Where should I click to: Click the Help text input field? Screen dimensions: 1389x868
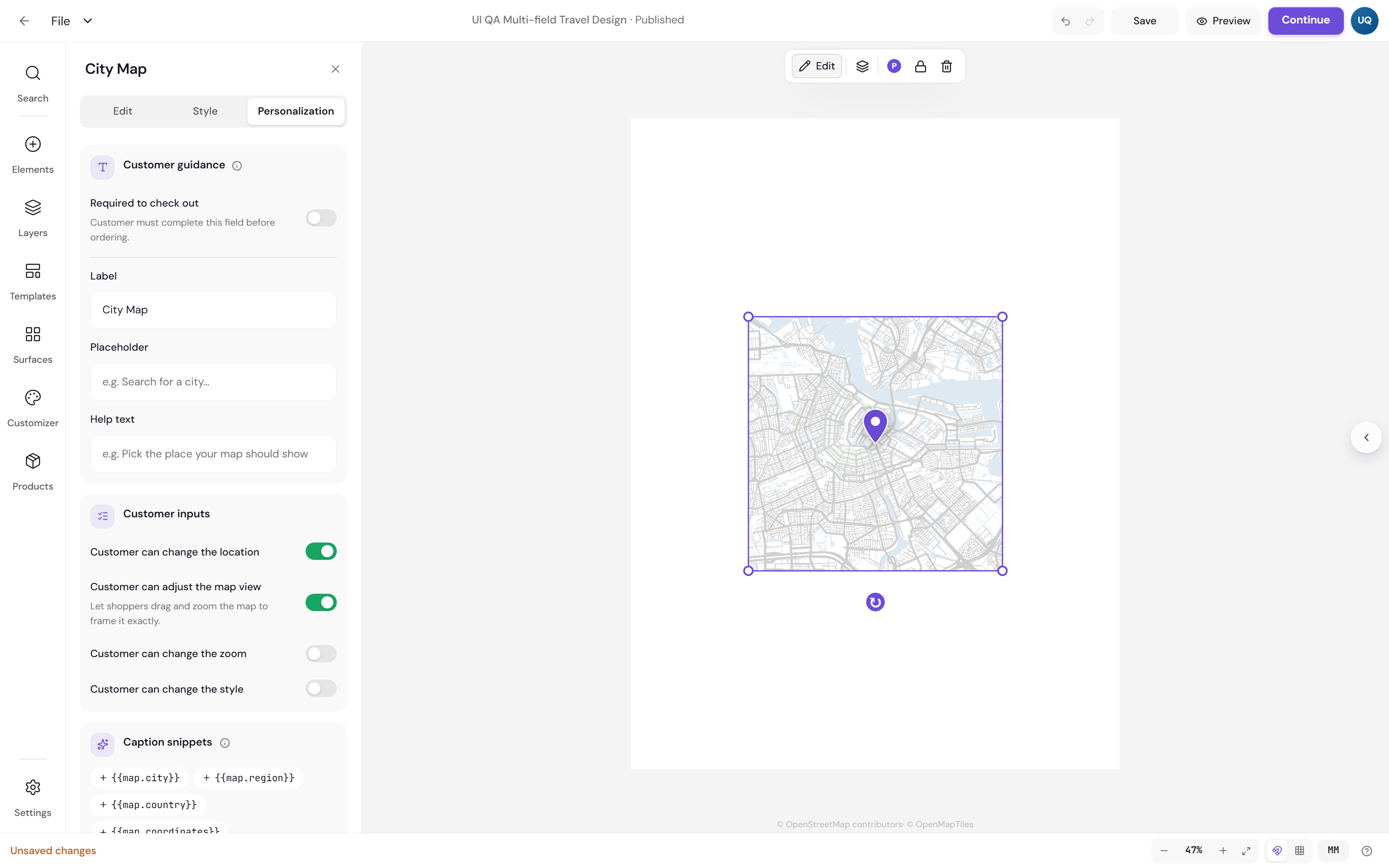click(214, 454)
